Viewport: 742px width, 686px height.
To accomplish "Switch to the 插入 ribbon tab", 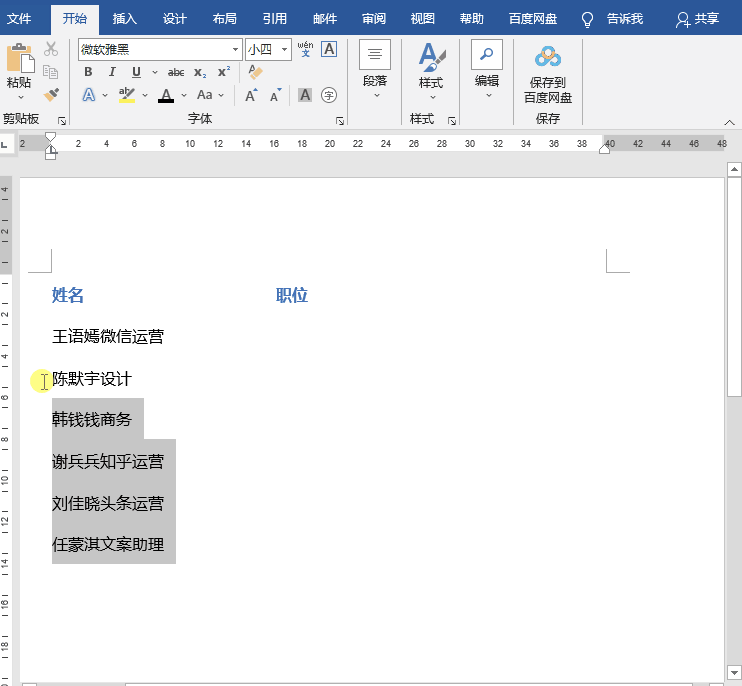I will point(125,18).
